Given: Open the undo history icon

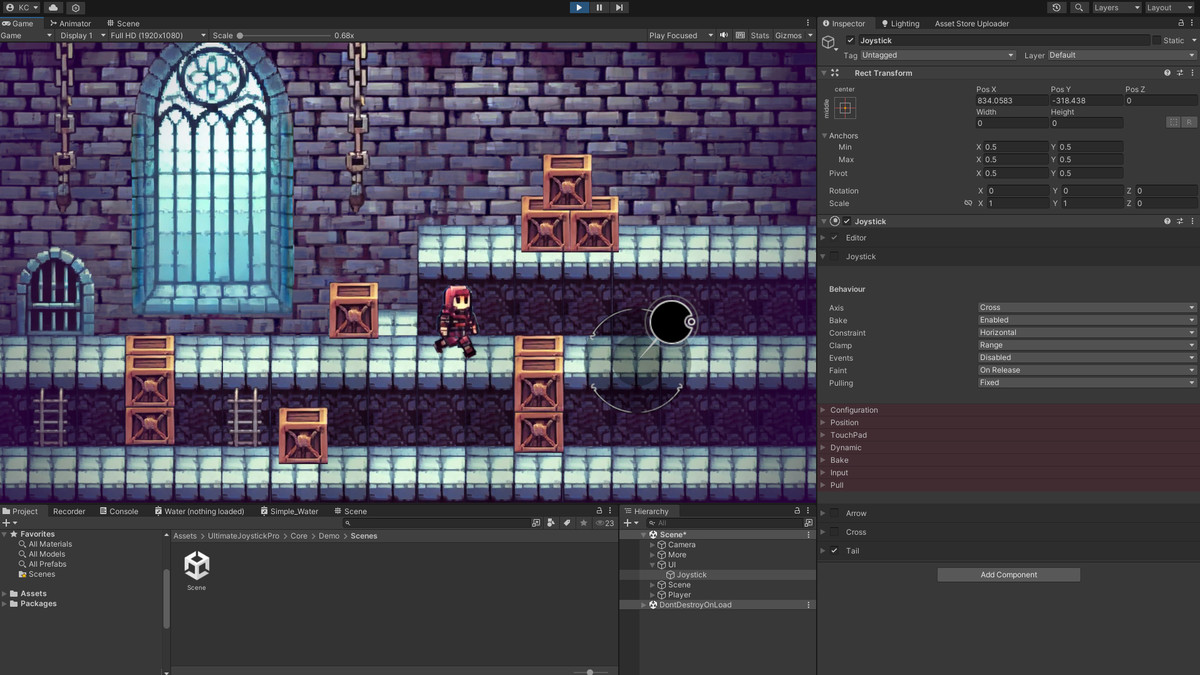Looking at the screenshot, I should [x=1057, y=8].
